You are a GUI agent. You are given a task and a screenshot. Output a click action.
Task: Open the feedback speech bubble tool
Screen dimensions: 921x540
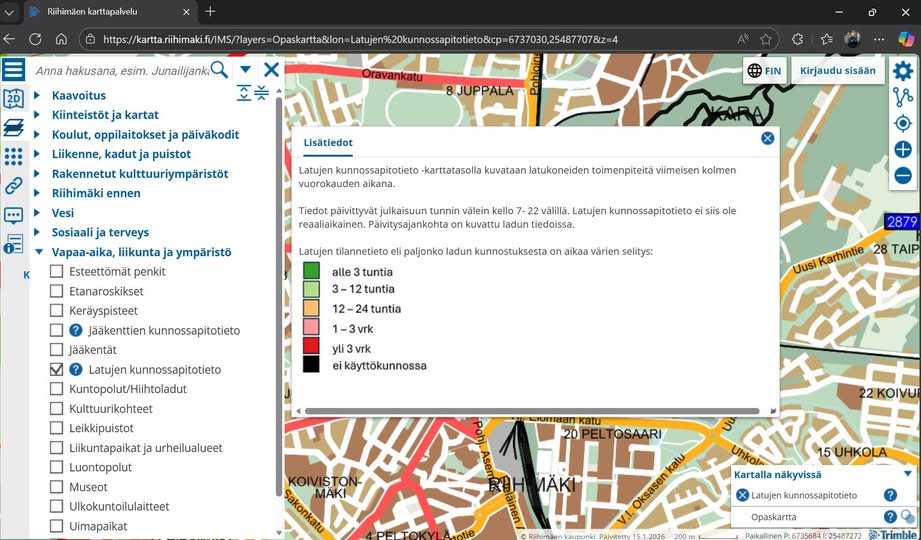coord(13,215)
